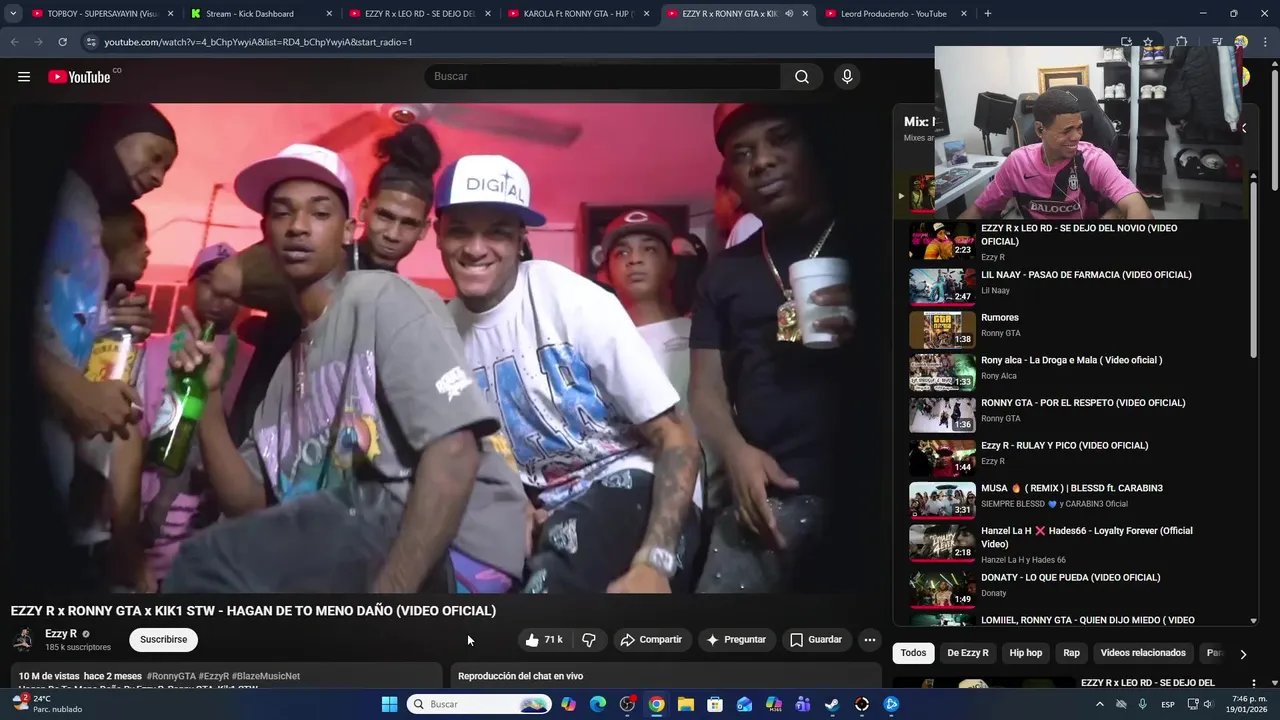Select the Rap filter chip

click(1071, 653)
